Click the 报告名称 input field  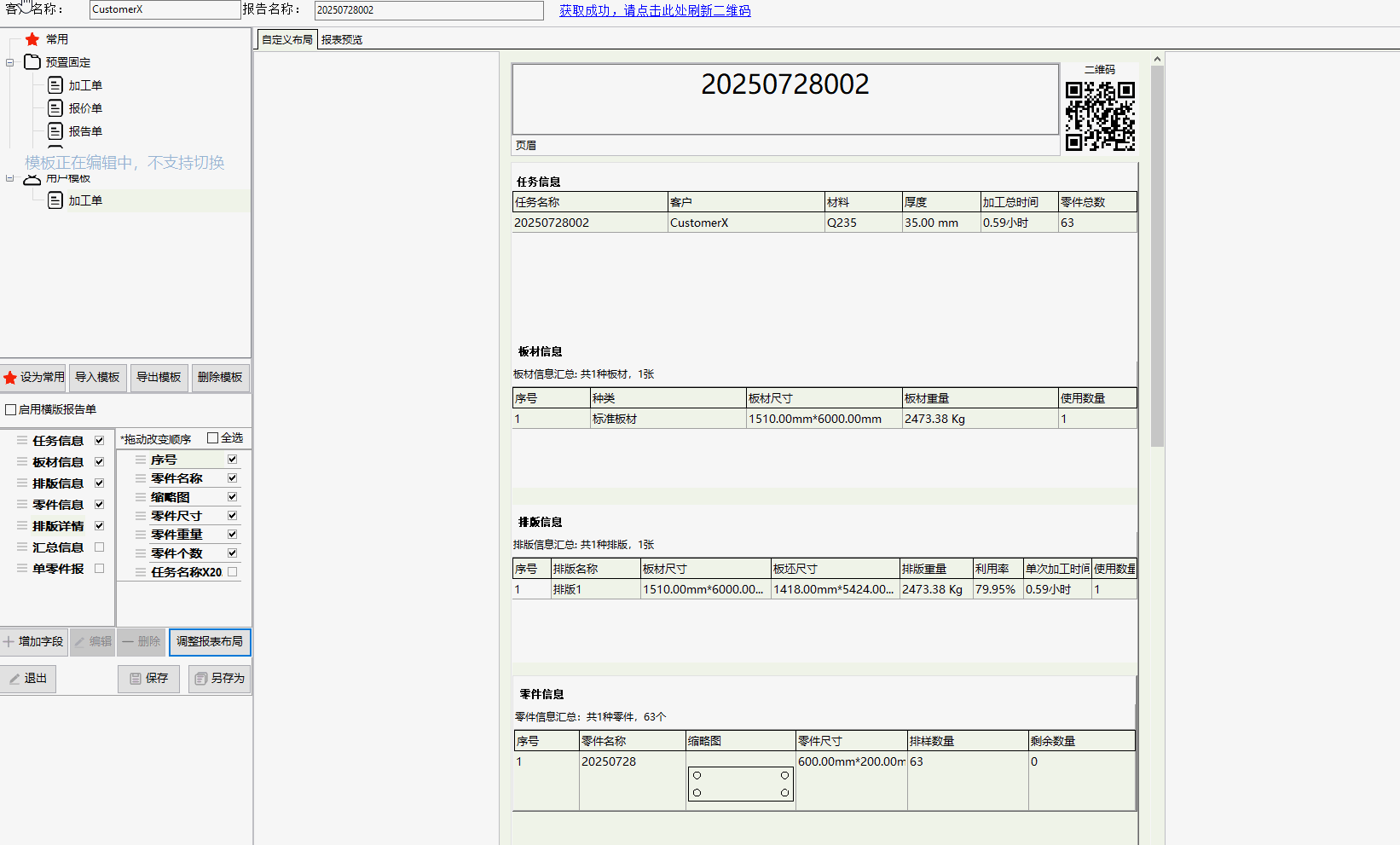[x=428, y=10]
